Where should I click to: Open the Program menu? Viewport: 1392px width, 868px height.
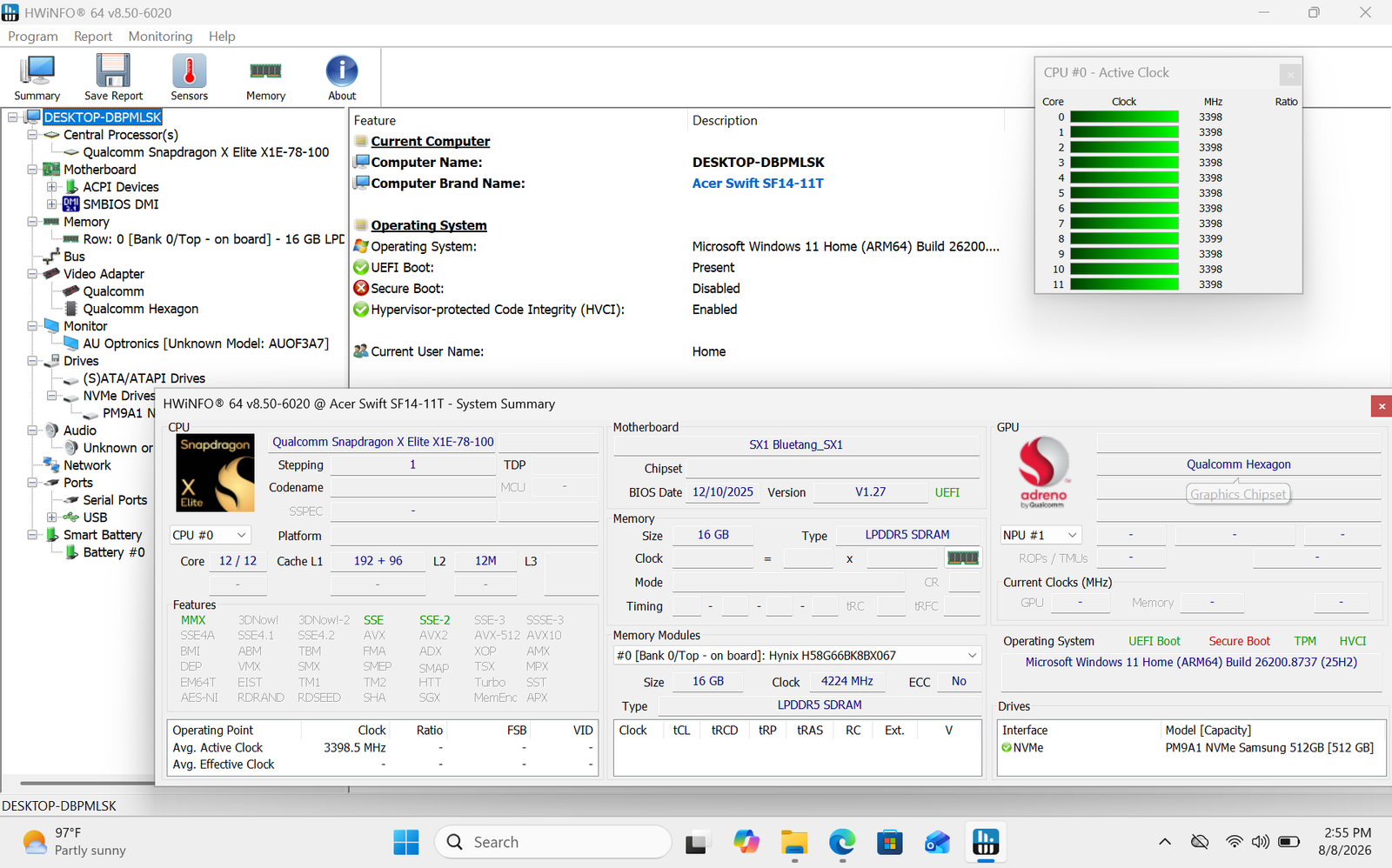(33, 37)
